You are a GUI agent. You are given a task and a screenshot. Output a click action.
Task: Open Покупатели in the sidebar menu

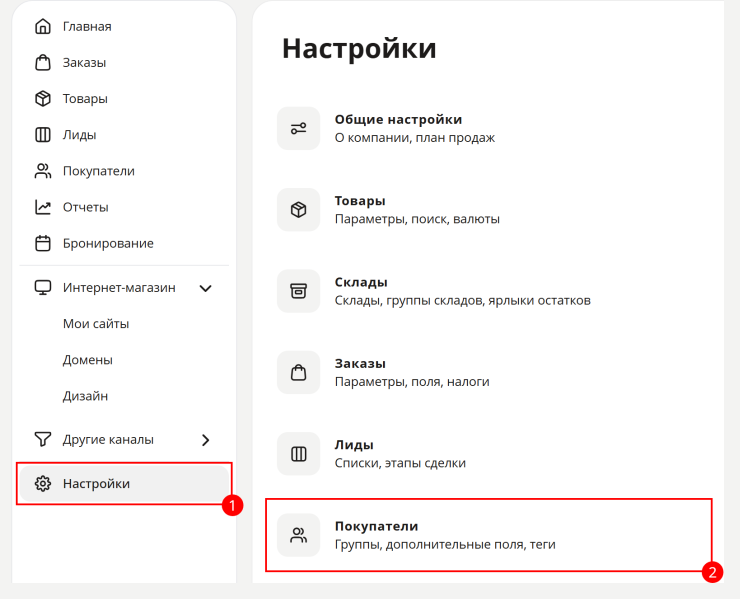(99, 171)
